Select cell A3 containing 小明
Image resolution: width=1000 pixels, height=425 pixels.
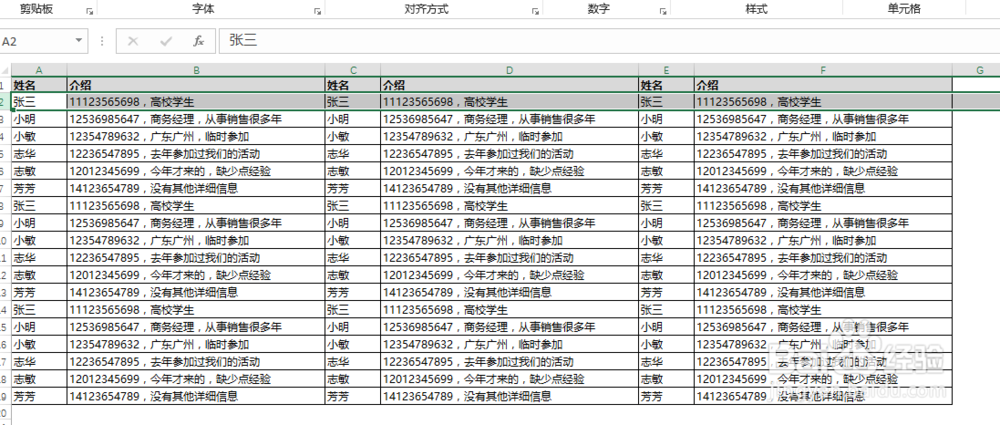click(x=39, y=119)
